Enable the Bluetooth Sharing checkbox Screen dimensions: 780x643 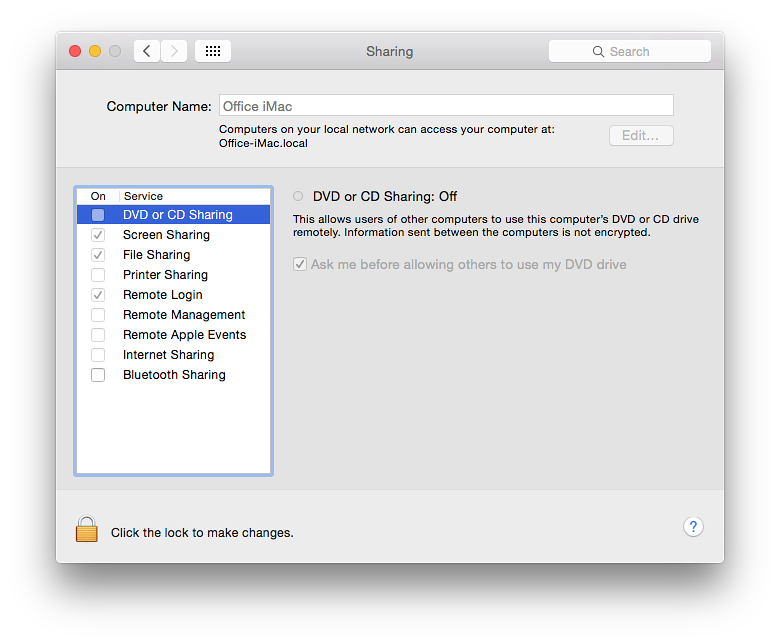pos(98,375)
